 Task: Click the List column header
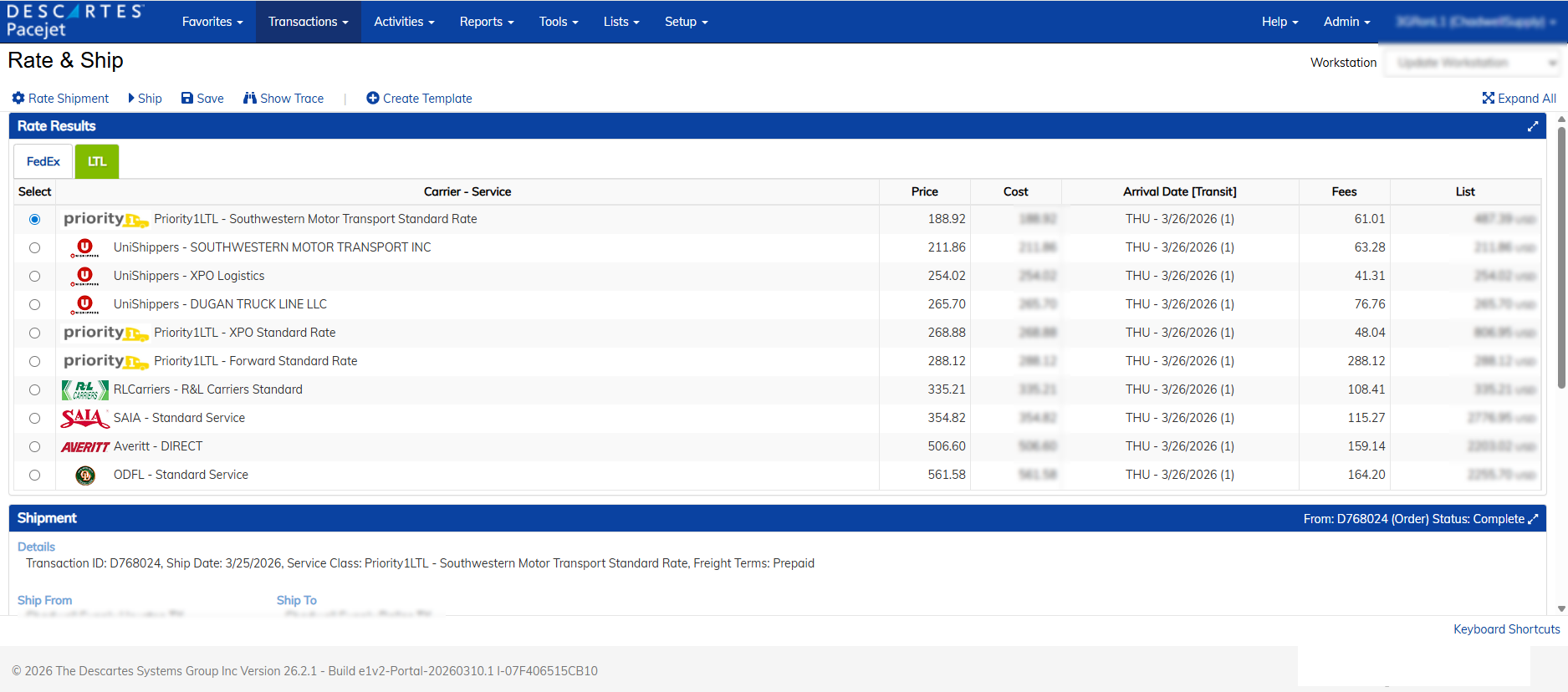point(1465,191)
